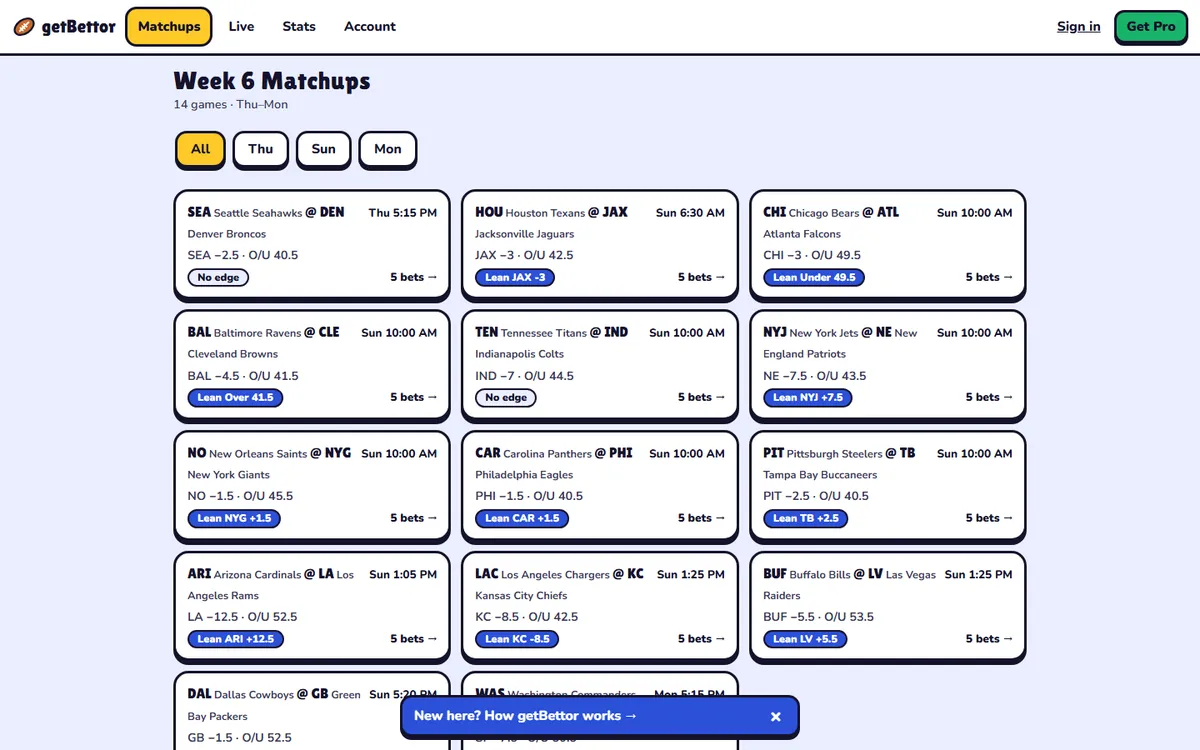Click 'Thu 5:15 PM' kickoff time
1200x750 pixels.
click(x=403, y=213)
